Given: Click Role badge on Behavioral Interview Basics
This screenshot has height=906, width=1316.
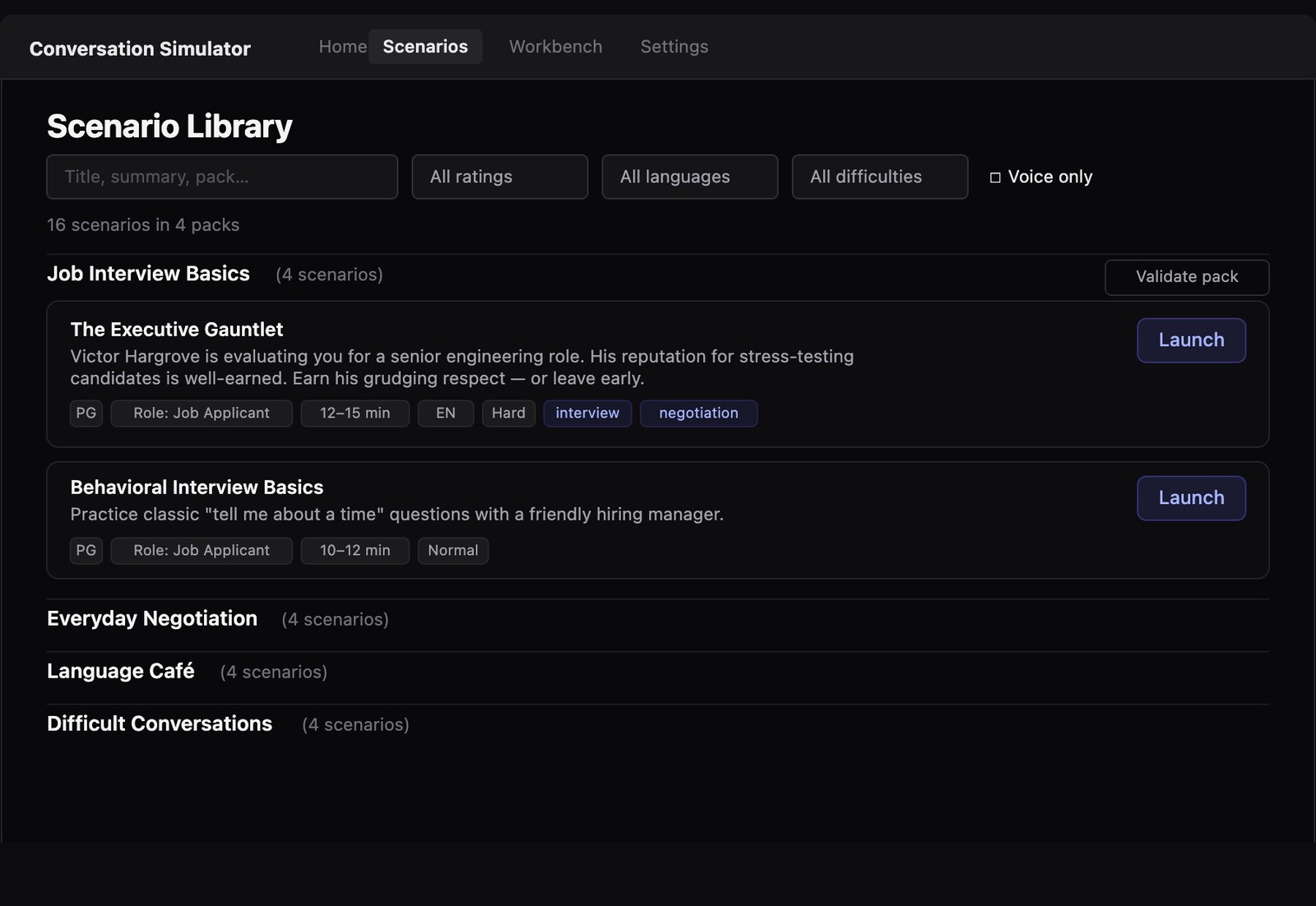Looking at the screenshot, I should coord(202,551).
